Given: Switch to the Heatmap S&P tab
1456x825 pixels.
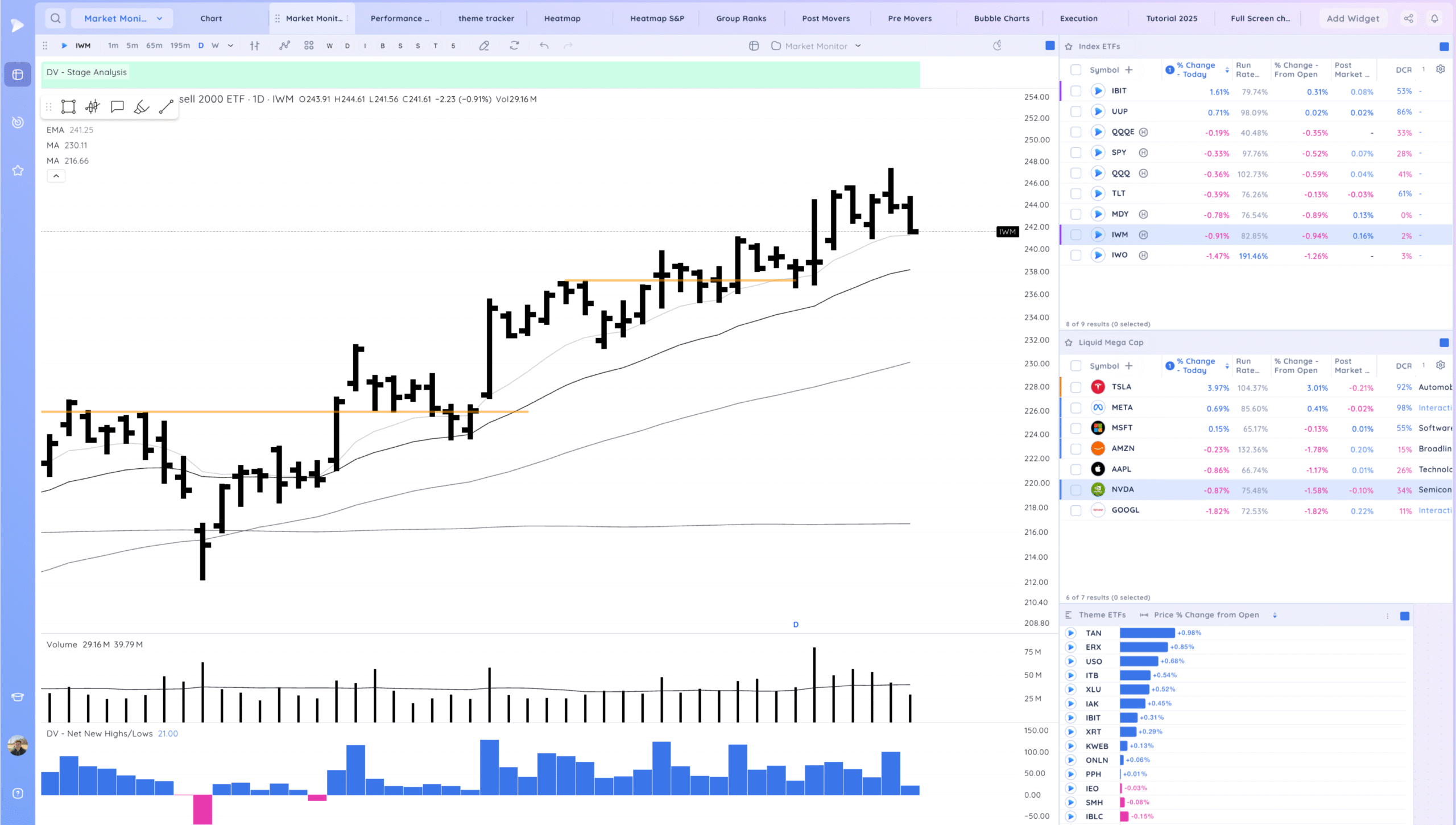Looking at the screenshot, I should (x=657, y=18).
